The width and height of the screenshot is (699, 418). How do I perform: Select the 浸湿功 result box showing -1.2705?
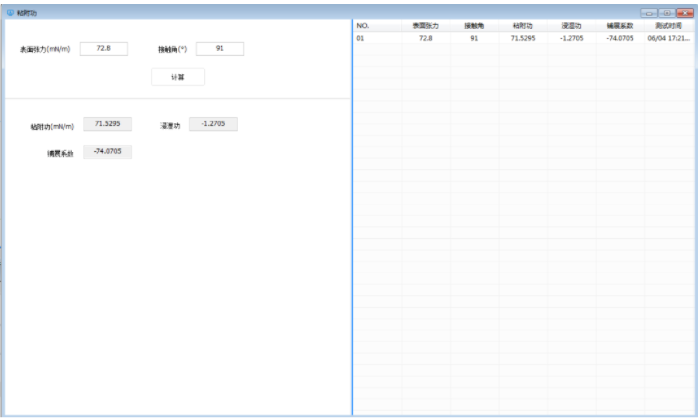[213, 124]
